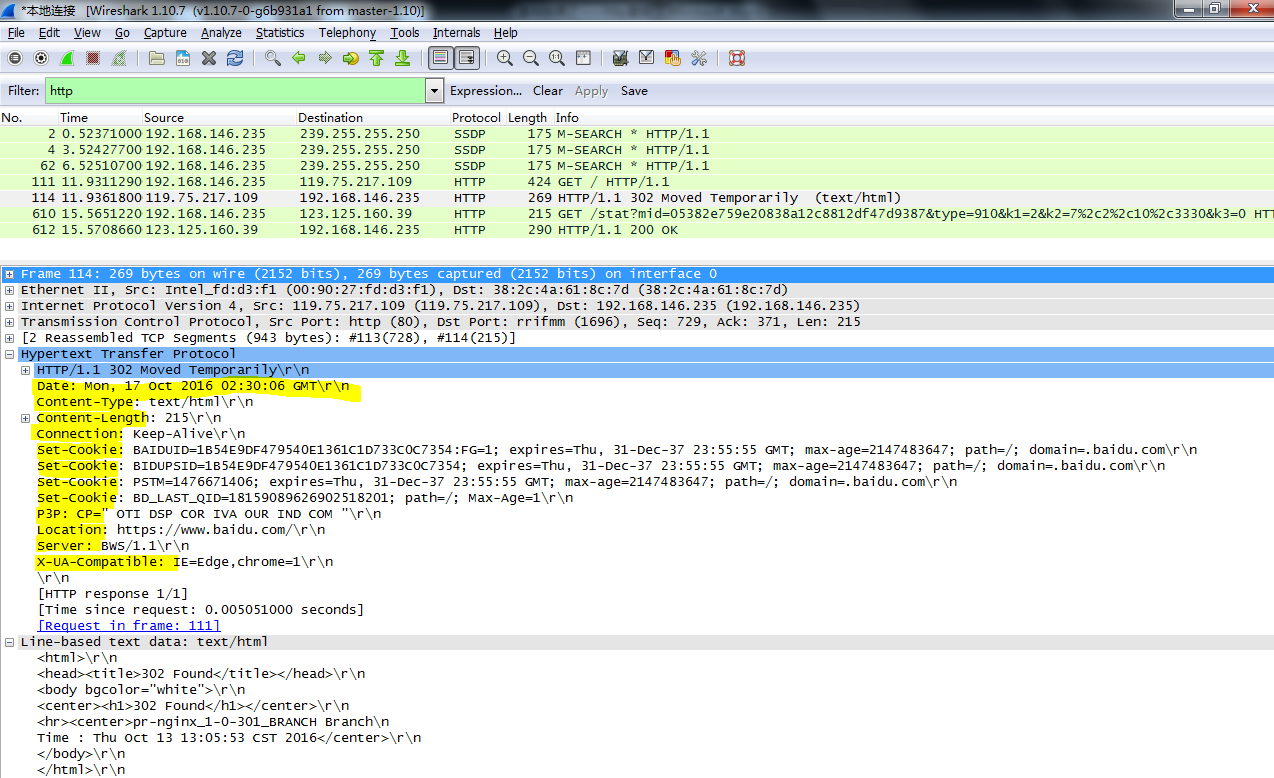Expand Reassembled TCP Segments node
This screenshot has width=1274, height=778.
(9, 338)
